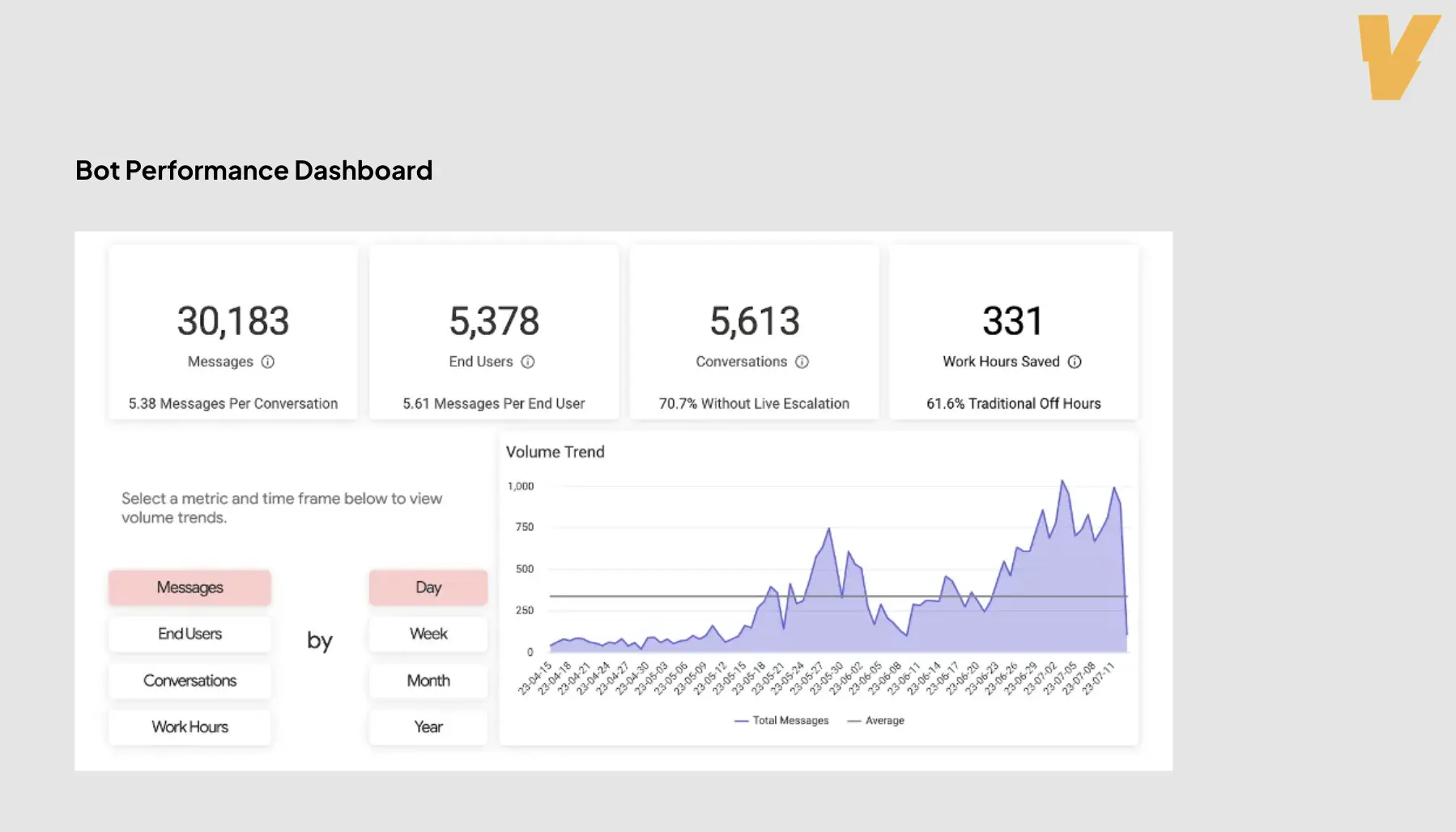The image size is (1456, 832).
Task: Click the Day time frame button
Action: pyautogui.click(x=428, y=588)
